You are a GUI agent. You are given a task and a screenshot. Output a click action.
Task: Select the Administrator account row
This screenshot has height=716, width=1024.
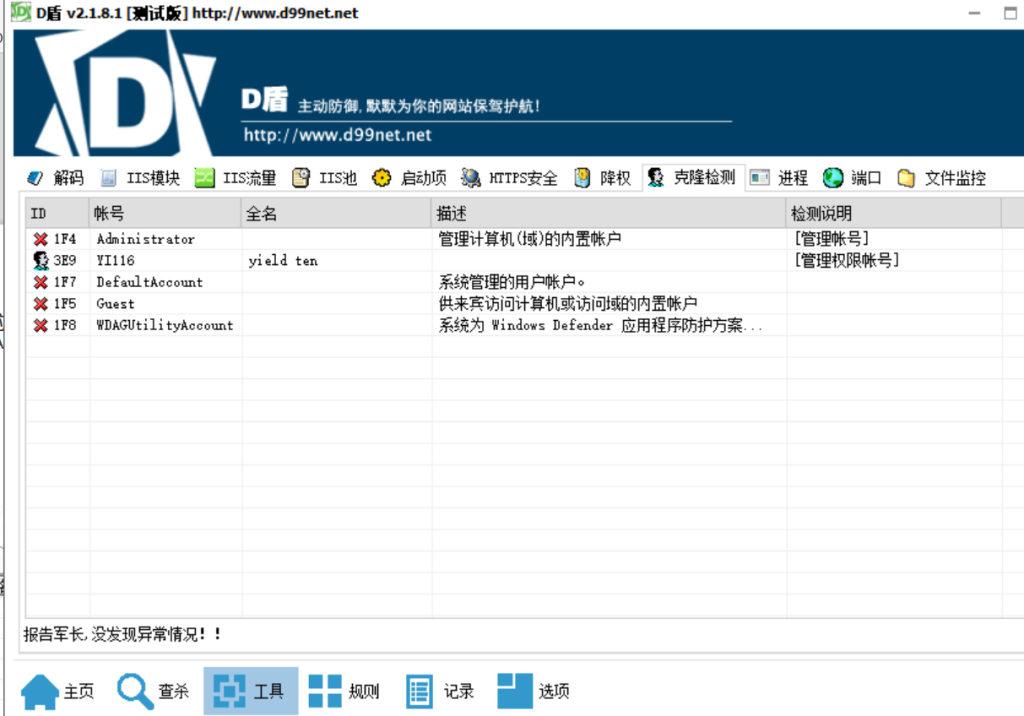(146, 239)
